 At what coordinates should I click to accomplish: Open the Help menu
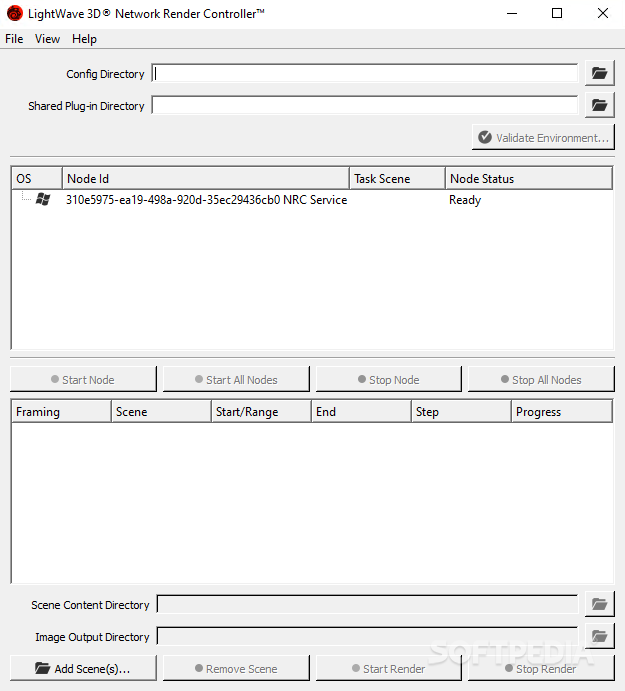84,39
